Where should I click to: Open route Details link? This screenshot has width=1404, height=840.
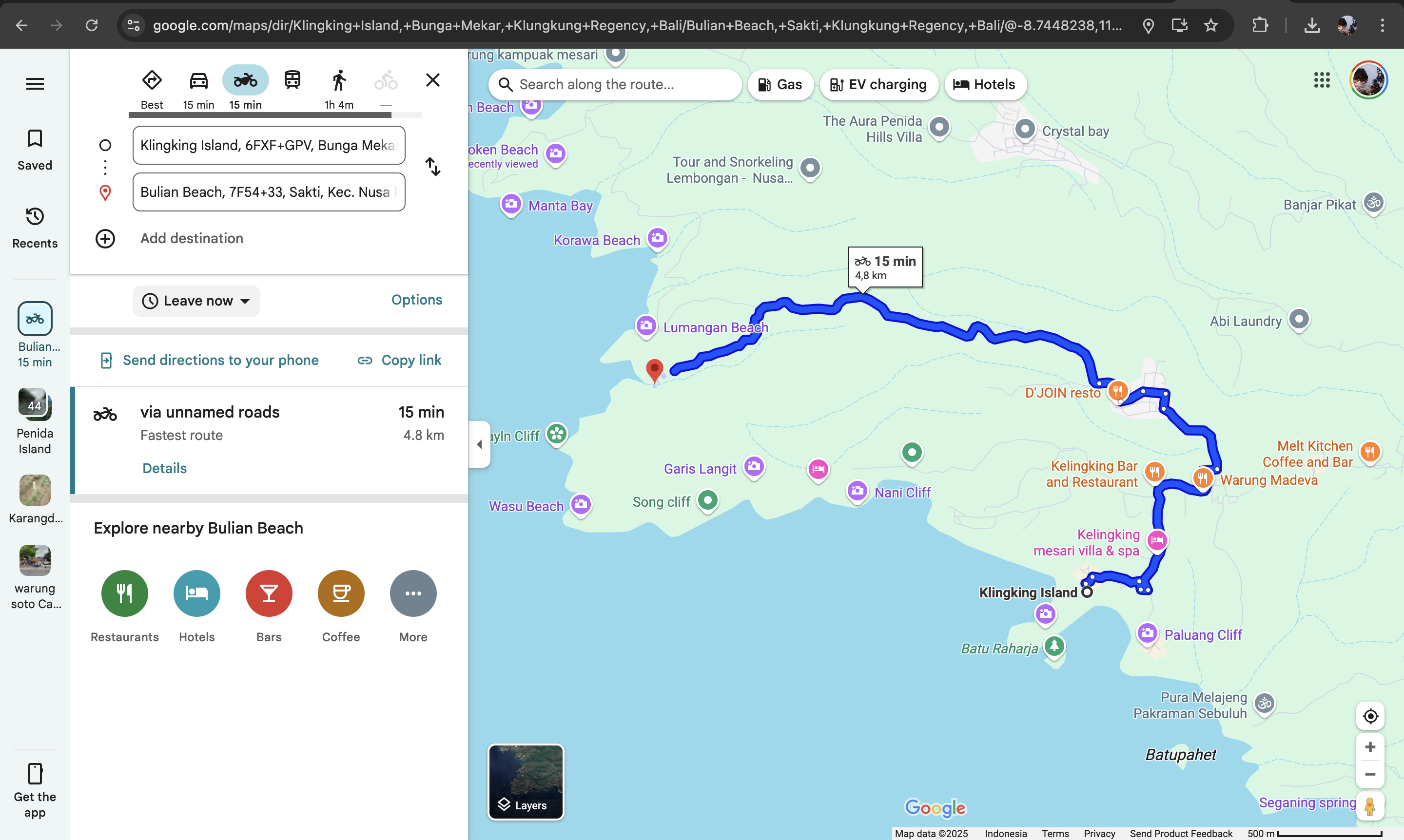click(x=164, y=468)
